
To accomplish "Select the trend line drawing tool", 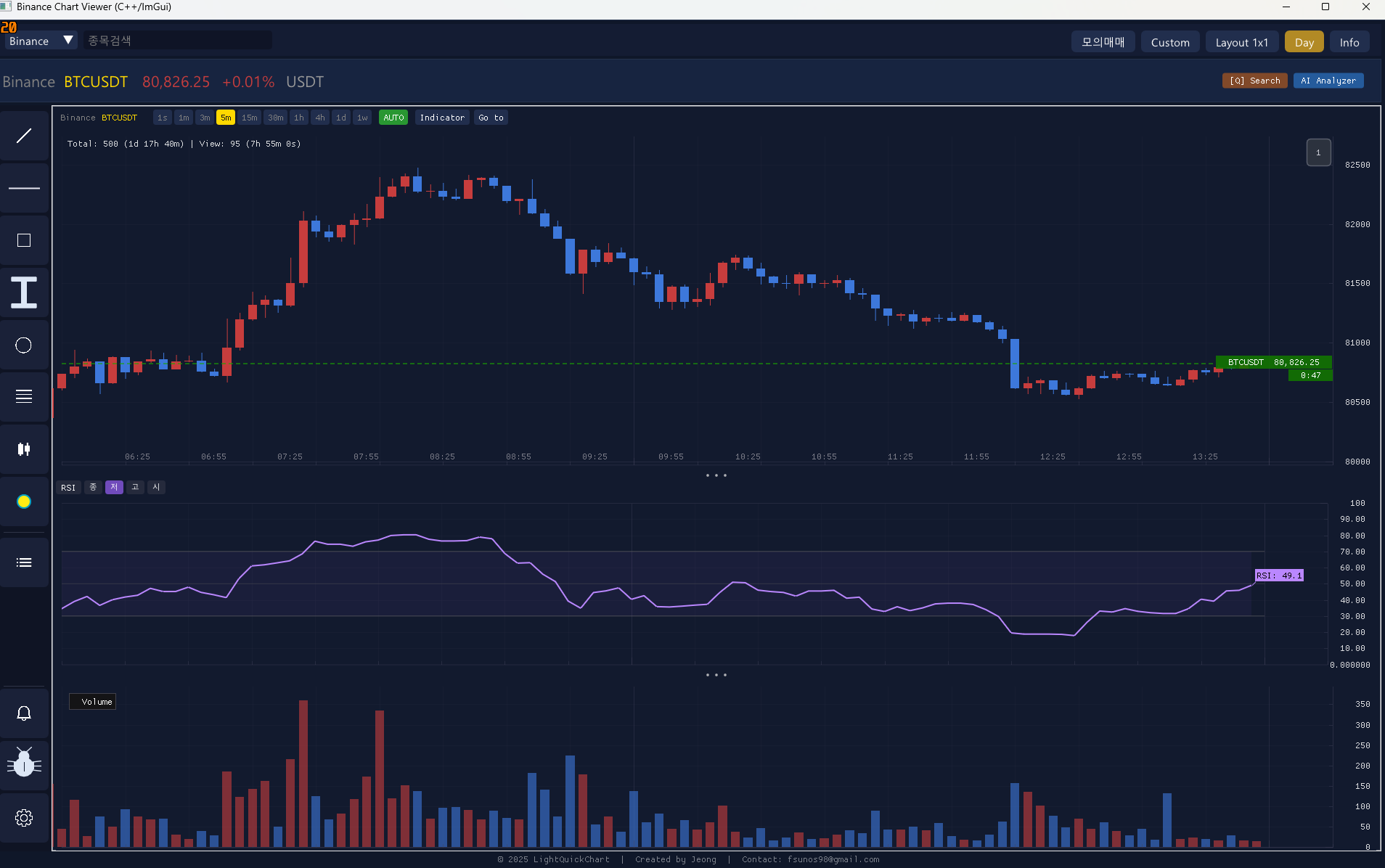I will click(24, 136).
